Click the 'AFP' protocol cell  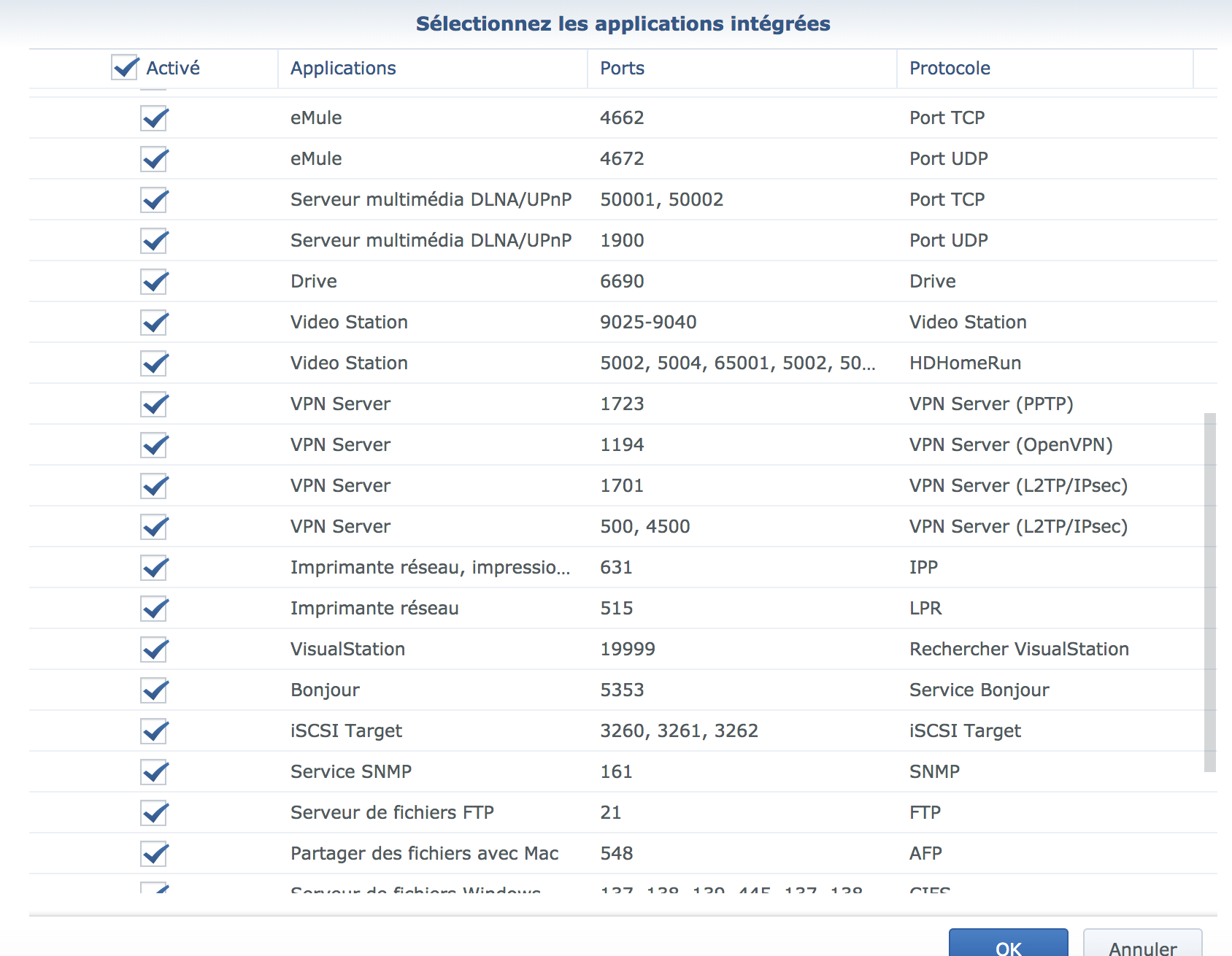coord(925,854)
